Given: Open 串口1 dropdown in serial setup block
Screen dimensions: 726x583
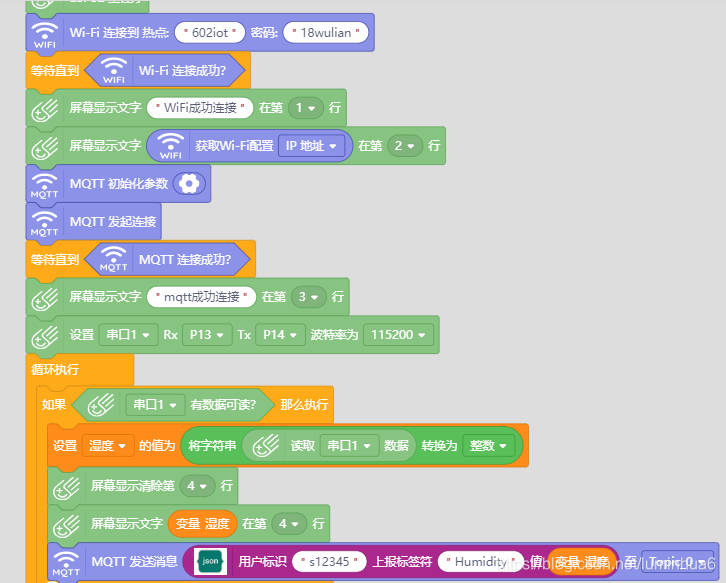Looking at the screenshot, I should point(128,335).
